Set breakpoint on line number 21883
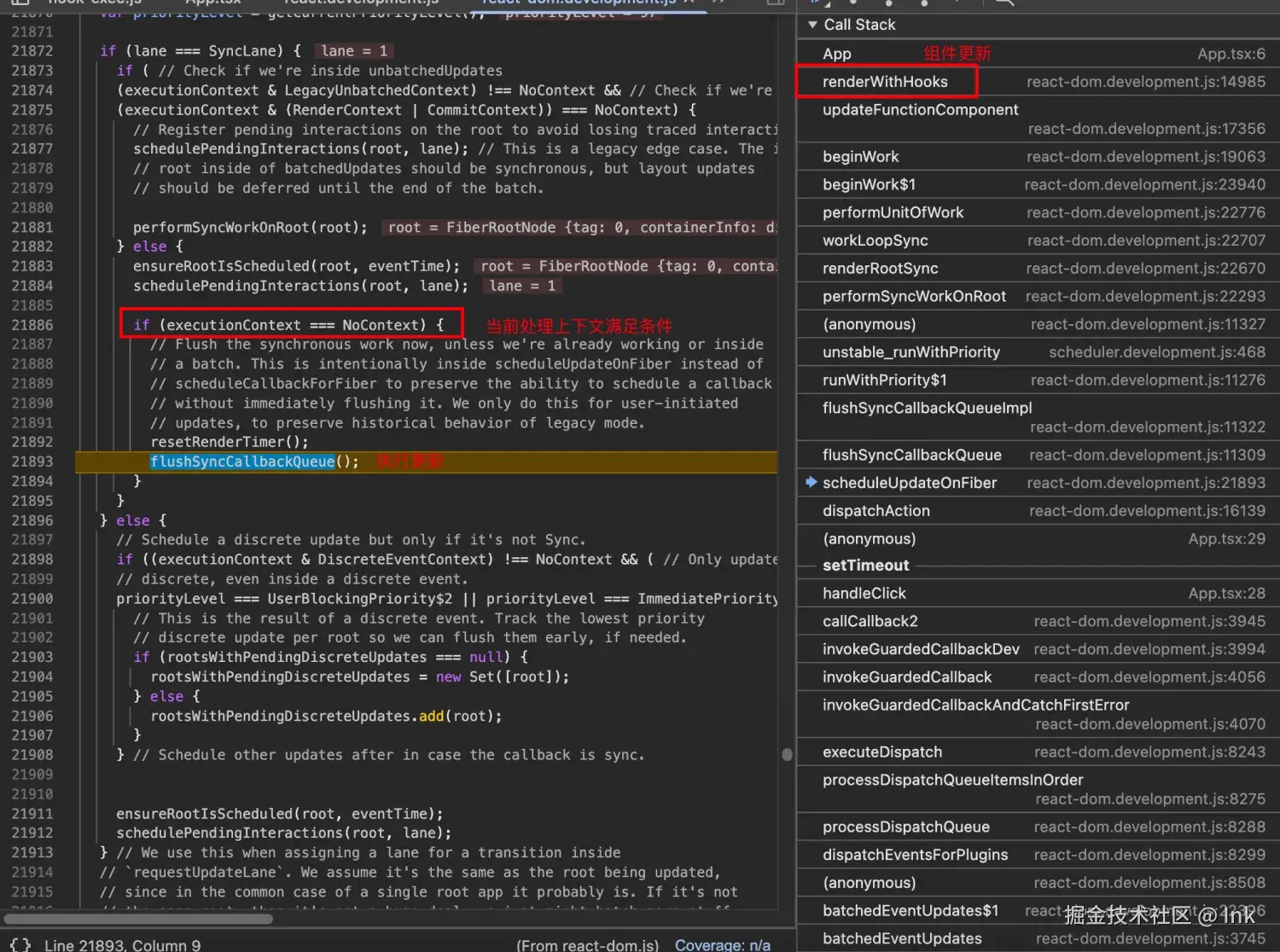 tap(32, 266)
